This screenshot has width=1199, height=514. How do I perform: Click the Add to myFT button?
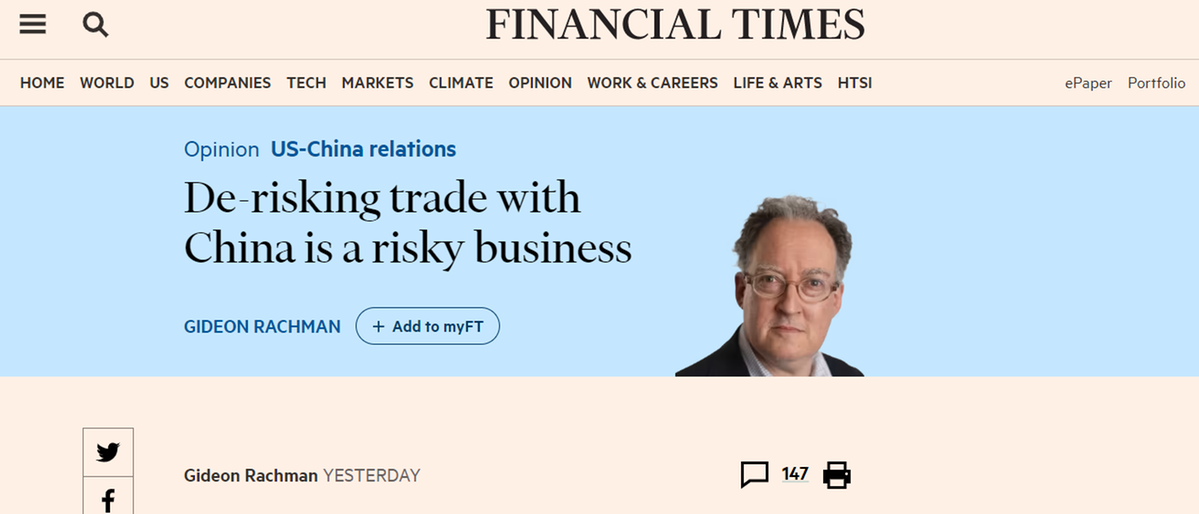(x=427, y=326)
